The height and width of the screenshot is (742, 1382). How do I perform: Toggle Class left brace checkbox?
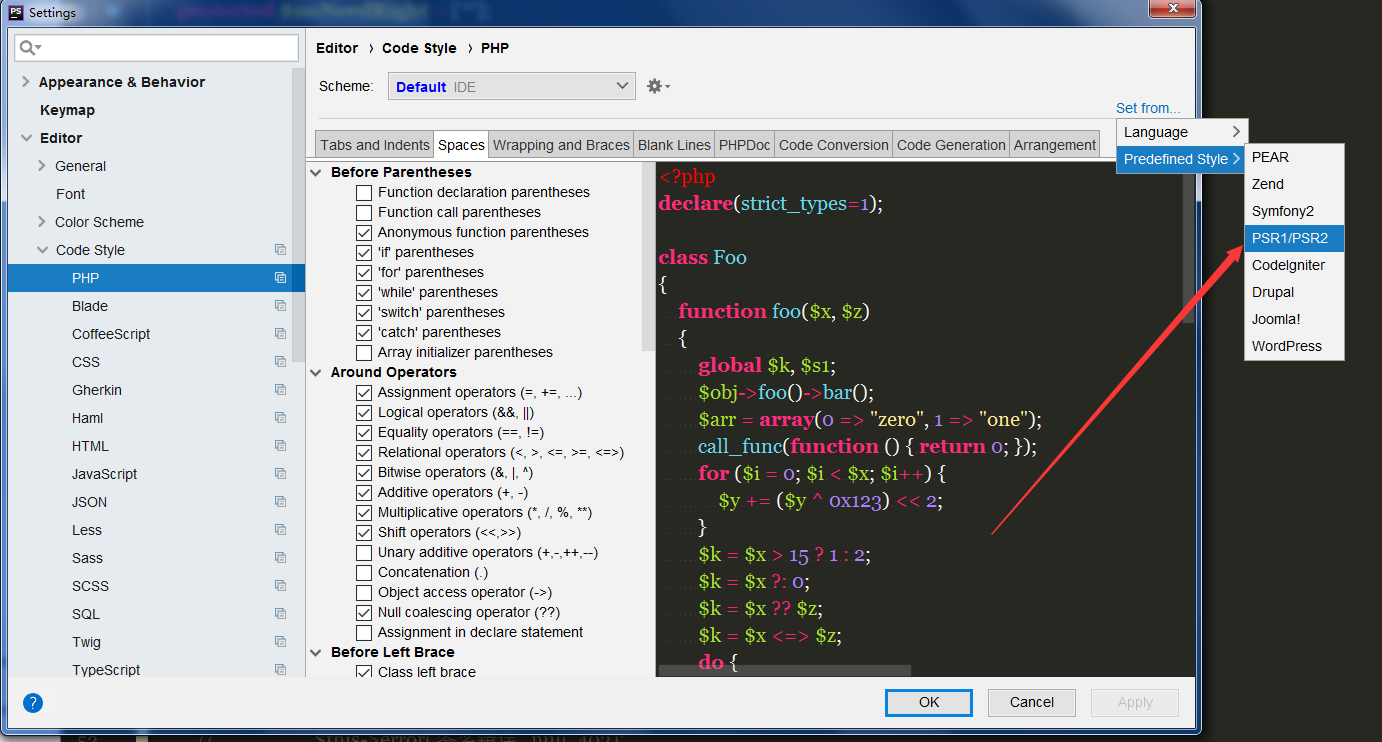[364, 672]
